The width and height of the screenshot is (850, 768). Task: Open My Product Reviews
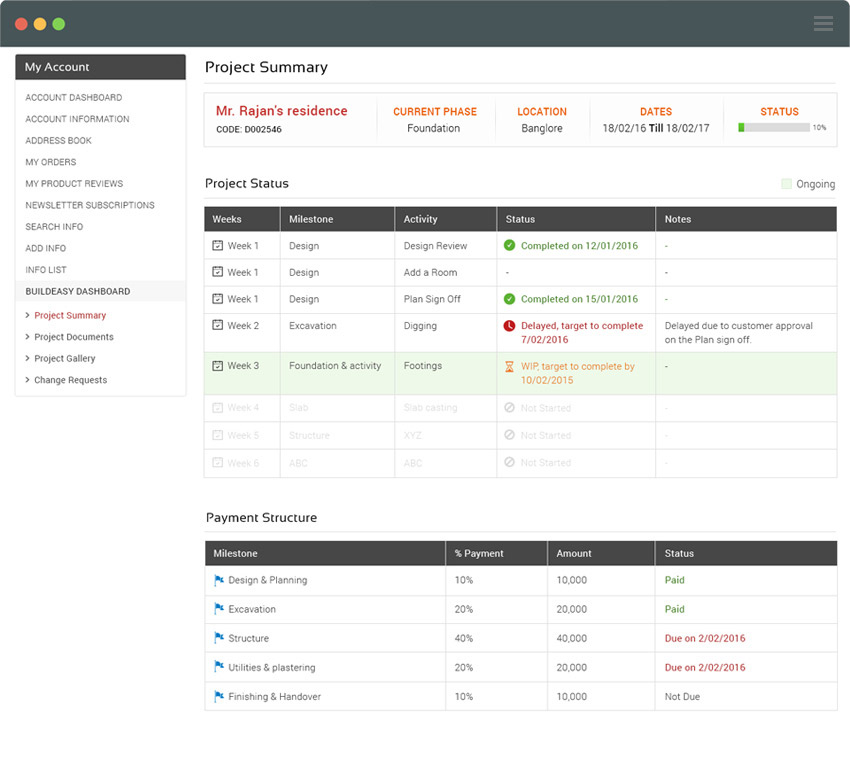(74, 184)
